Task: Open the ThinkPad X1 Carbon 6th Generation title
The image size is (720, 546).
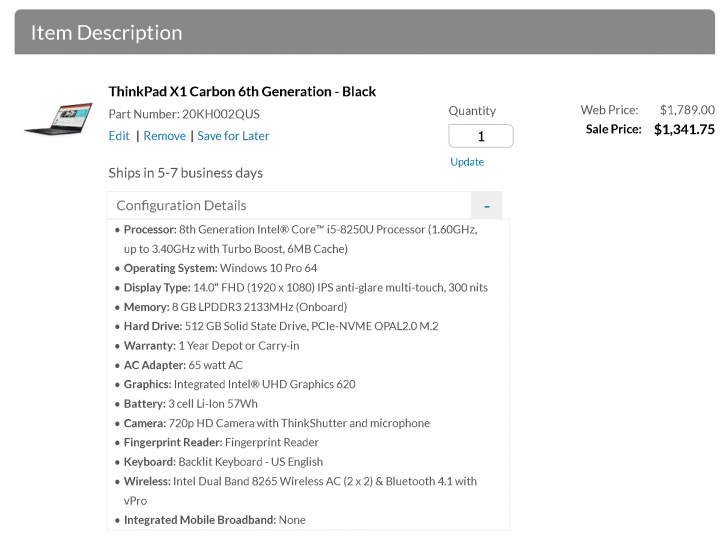Action: pos(242,91)
